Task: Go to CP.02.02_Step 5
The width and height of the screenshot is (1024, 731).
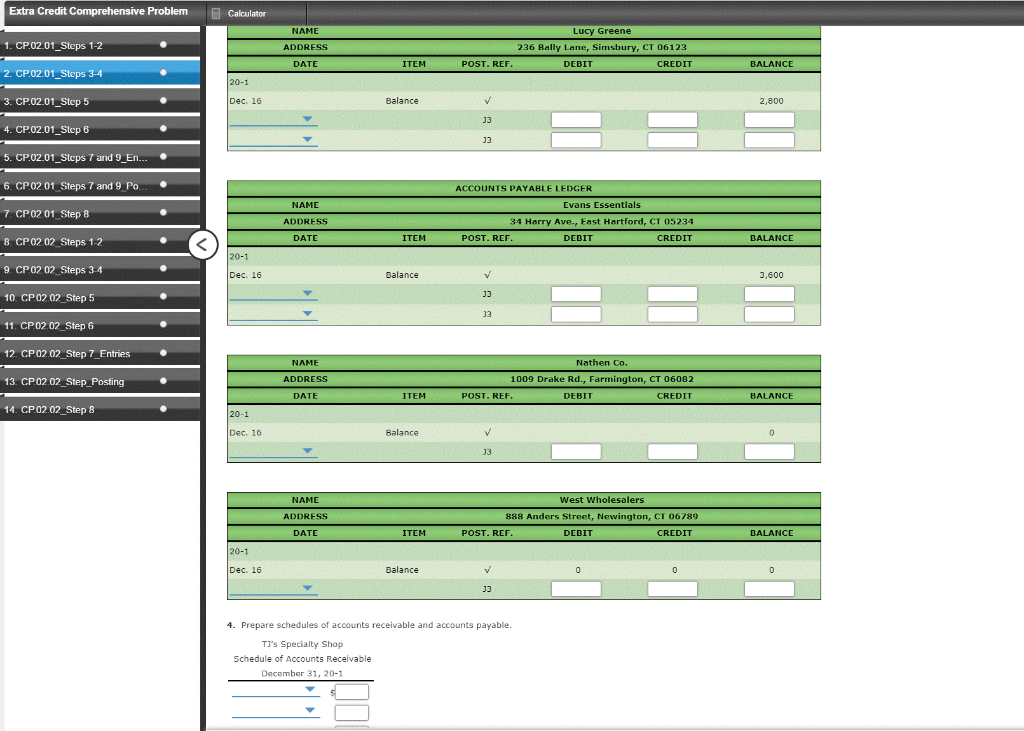Action: 100,298
